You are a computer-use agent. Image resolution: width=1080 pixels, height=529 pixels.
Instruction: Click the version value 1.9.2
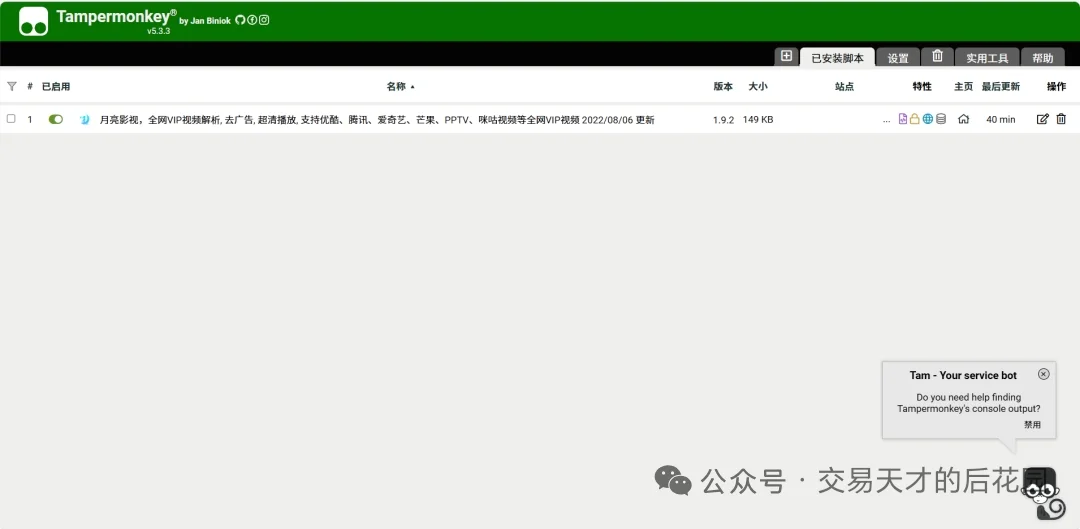pyautogui.click(x=723, y=120)
